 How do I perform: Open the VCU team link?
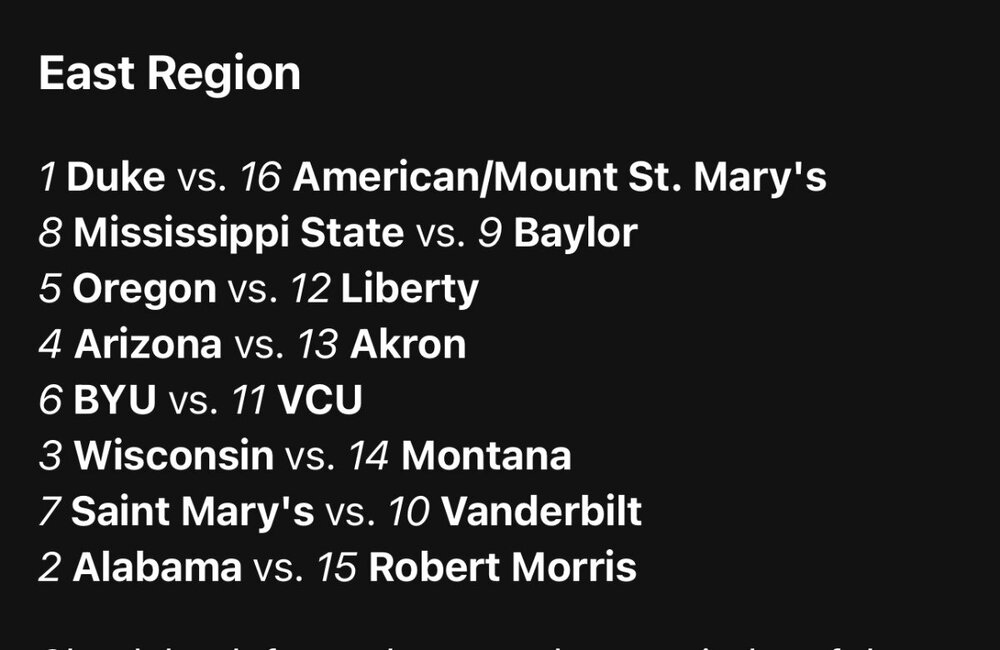click(x=320, y=401)
